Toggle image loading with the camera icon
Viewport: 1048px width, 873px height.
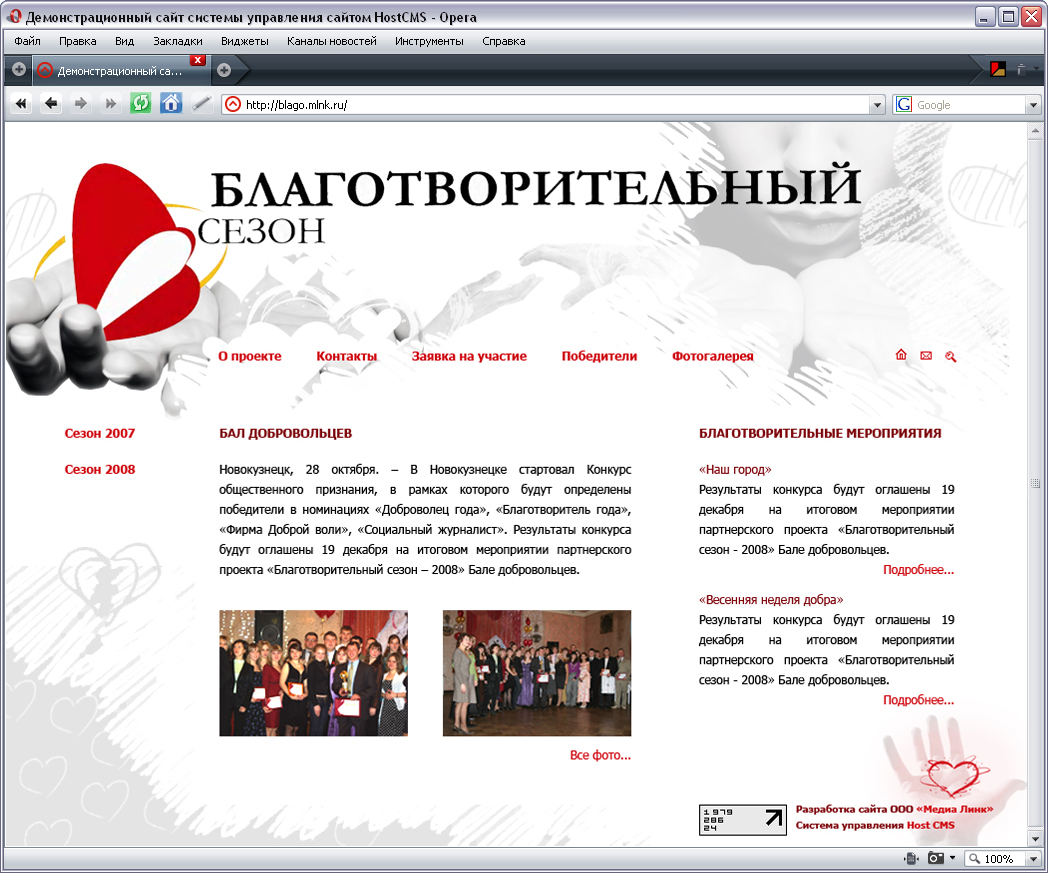[x=934, y=858]
